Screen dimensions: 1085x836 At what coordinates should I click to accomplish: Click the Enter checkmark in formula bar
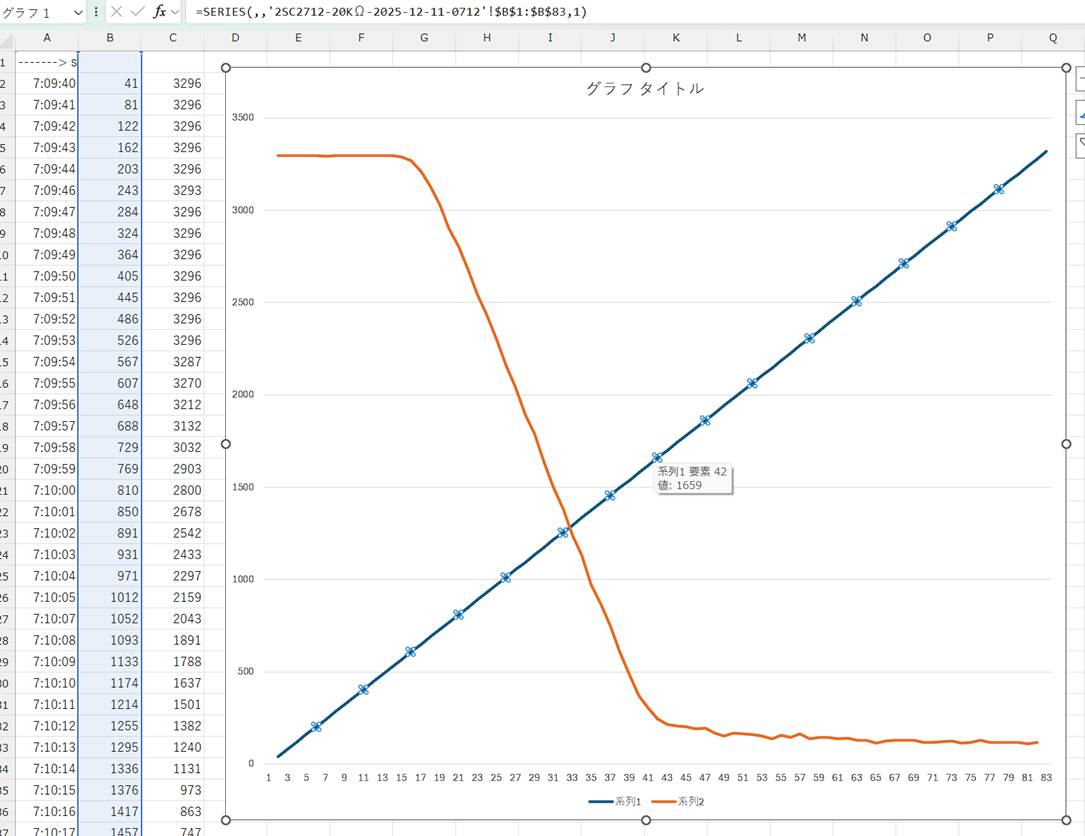tap(137, 12)
